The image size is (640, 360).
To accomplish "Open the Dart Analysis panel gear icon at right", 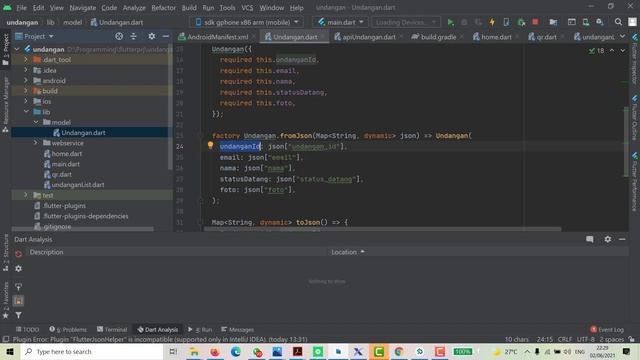I will [x=607, y=239].
